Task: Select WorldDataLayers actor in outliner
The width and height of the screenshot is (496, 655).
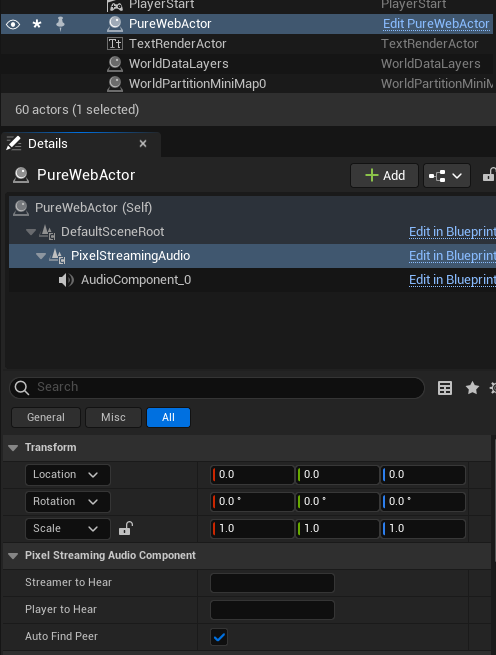Action: point(247,64)
